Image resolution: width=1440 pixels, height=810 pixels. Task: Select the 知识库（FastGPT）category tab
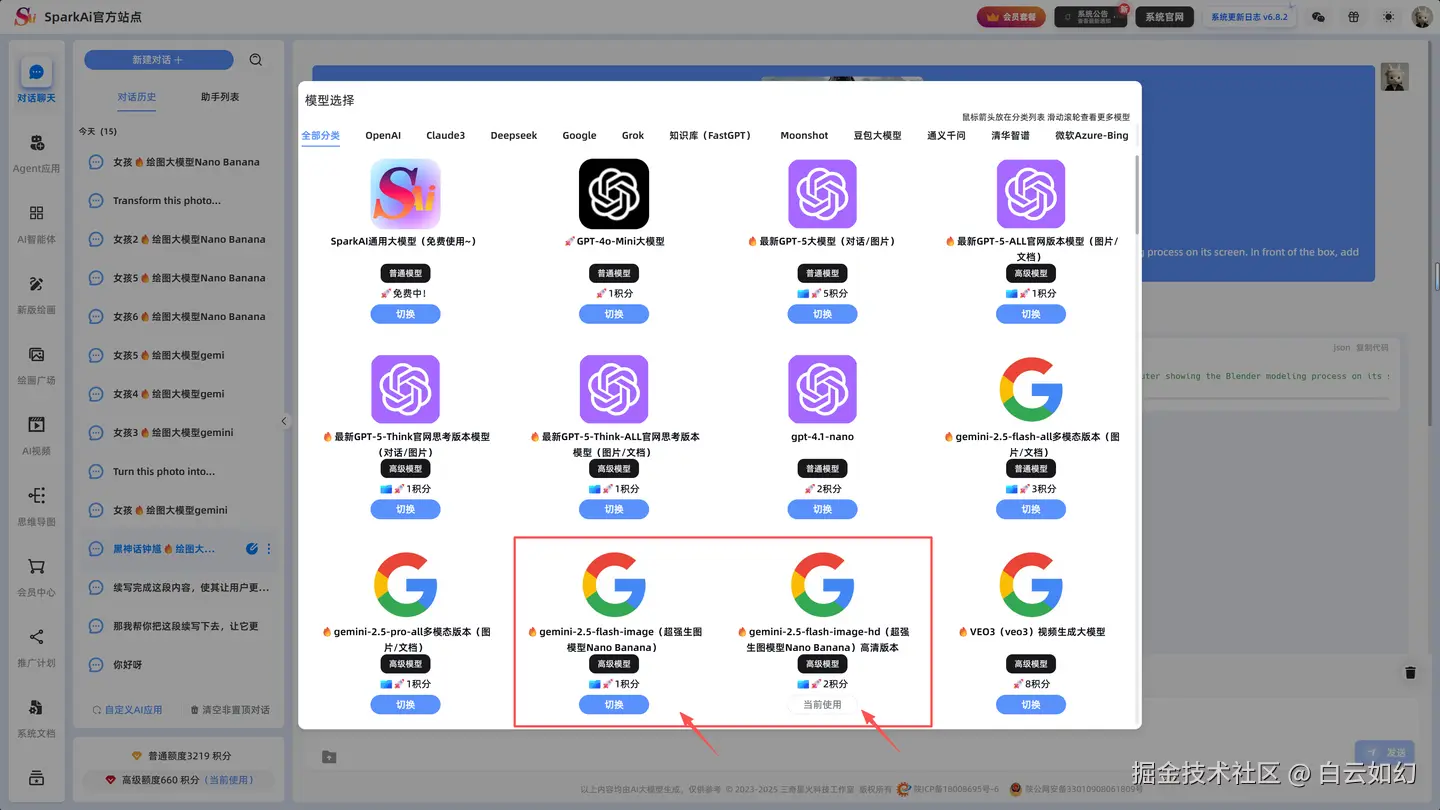(710, 136)
